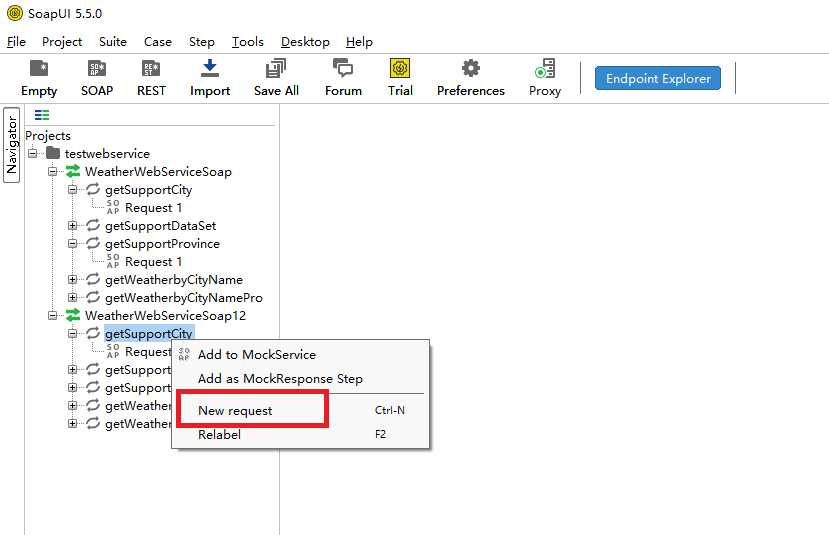Click the Trial toolbar icon
Screen dimensions: 829x535
[x=400, y=69]
